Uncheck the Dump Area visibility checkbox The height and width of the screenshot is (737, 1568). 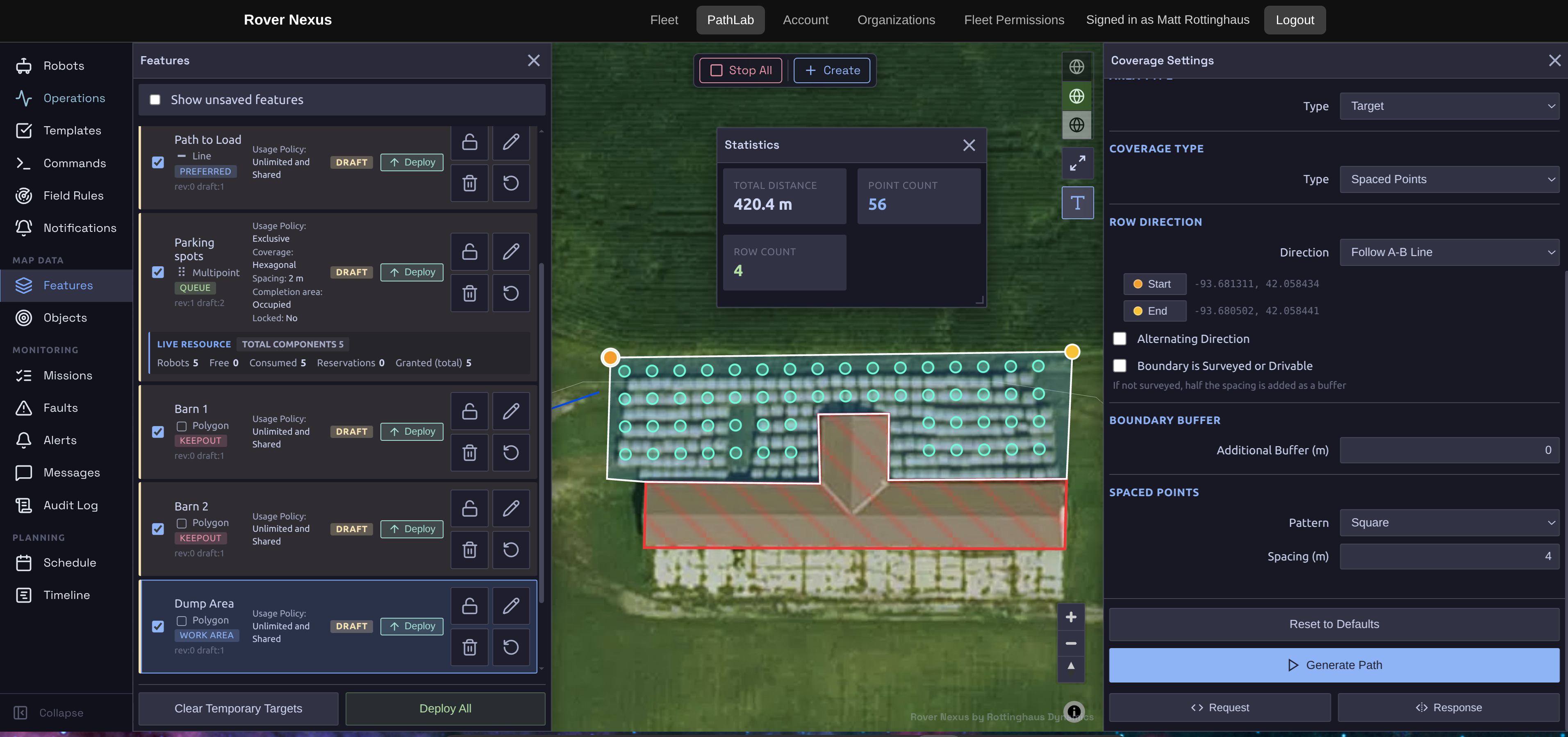[158, 626]
